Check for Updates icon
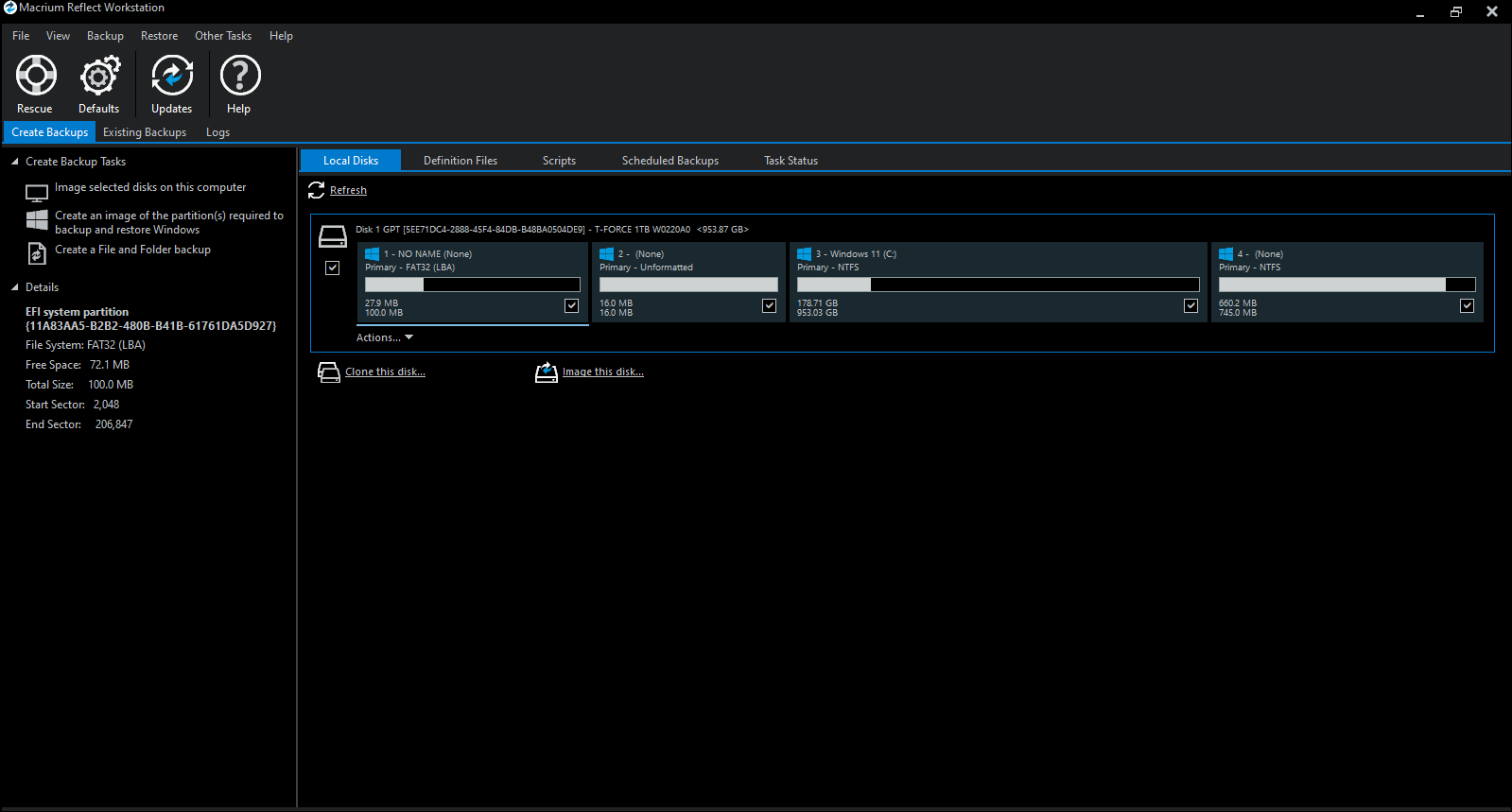Viewport: 1512px width, 812px height. 172,76
